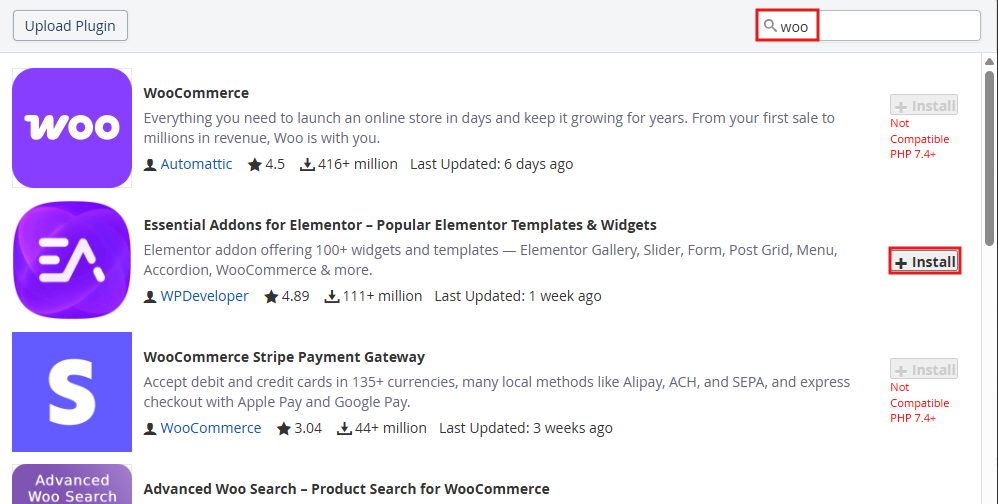998x504 pixels.
Task: Click the Essential Addons EA logo icon
Action: coord(72,260)
